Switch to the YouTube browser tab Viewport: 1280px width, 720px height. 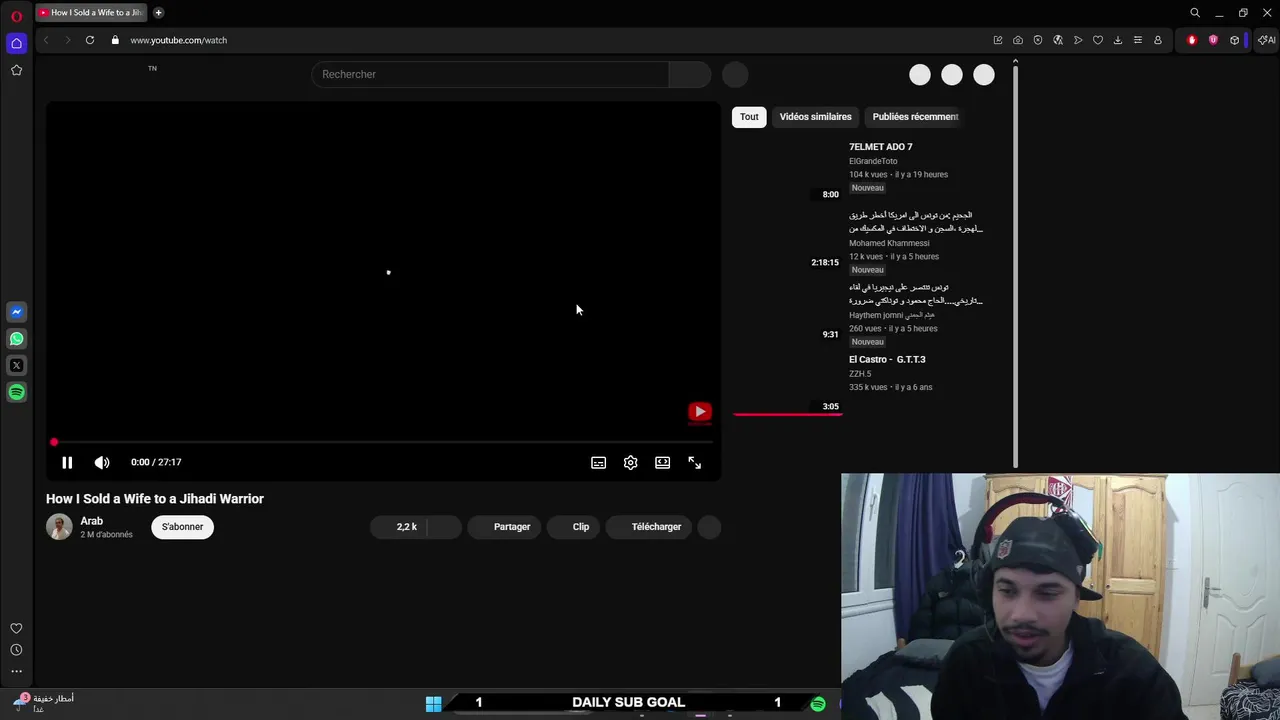[91, 13]
